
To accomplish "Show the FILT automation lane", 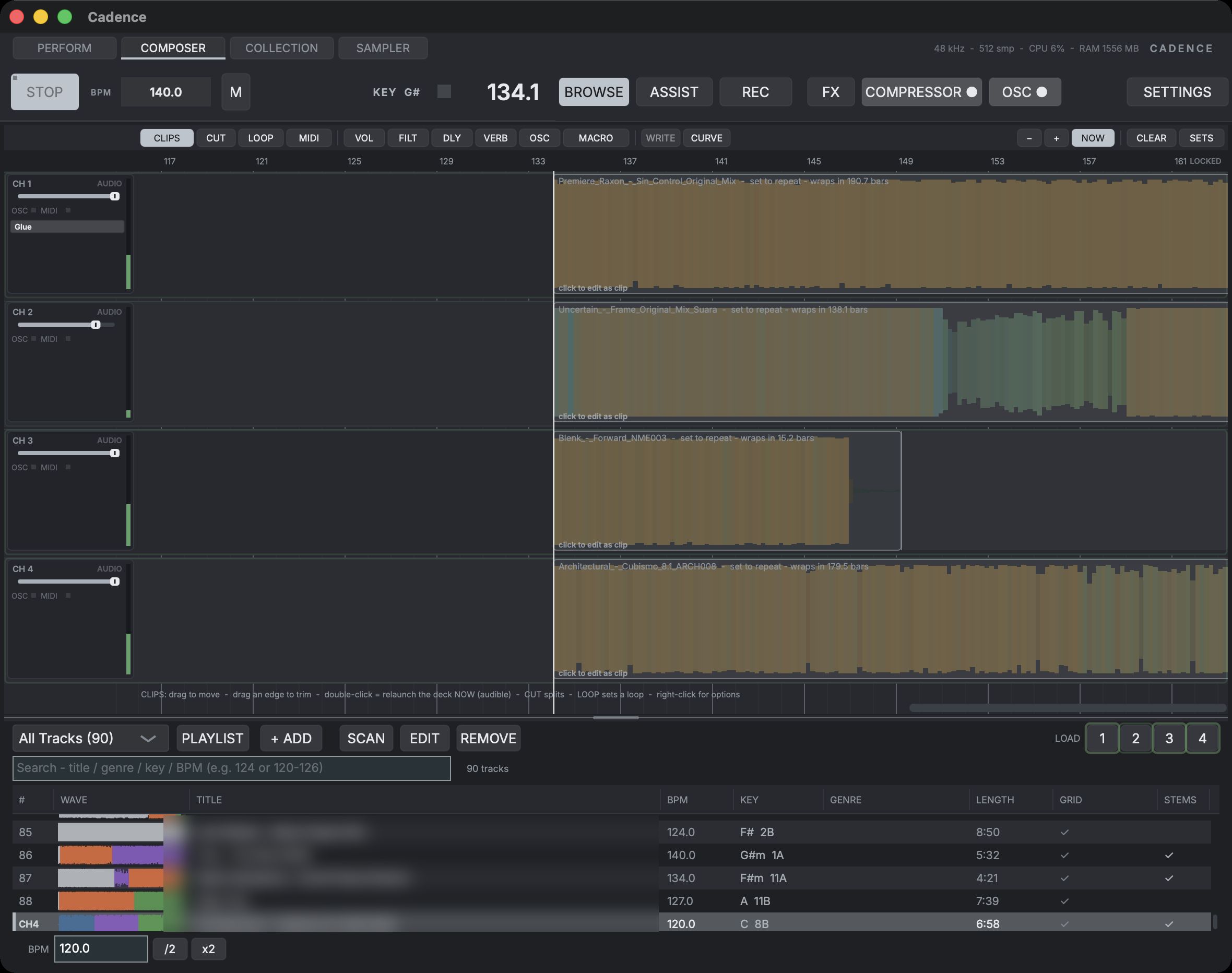I will [x=408, y=138].
